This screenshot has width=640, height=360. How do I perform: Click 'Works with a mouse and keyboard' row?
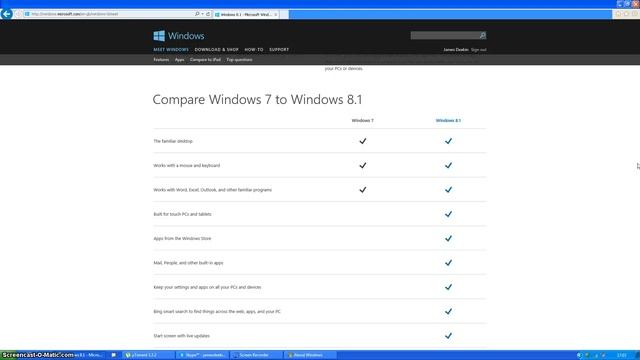(x=187, y=165)
